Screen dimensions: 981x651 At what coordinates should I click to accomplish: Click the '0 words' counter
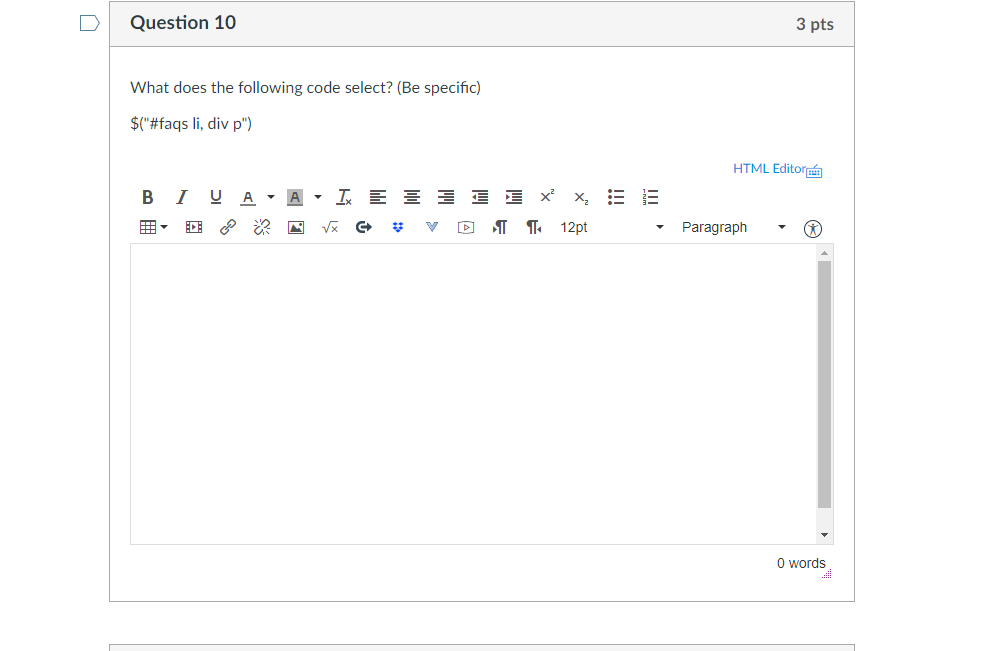pyautogui.click(x=801, y=563)
